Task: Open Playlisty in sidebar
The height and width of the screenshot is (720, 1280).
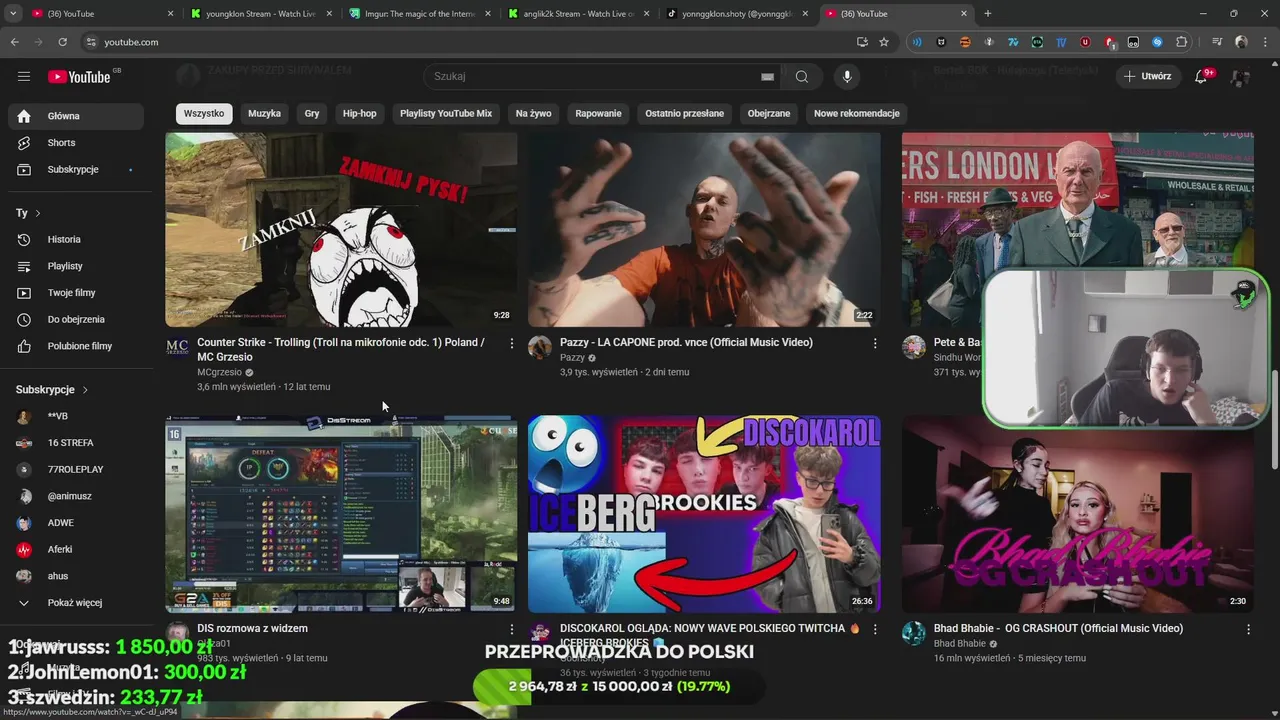Action: [x=76, y=266]
